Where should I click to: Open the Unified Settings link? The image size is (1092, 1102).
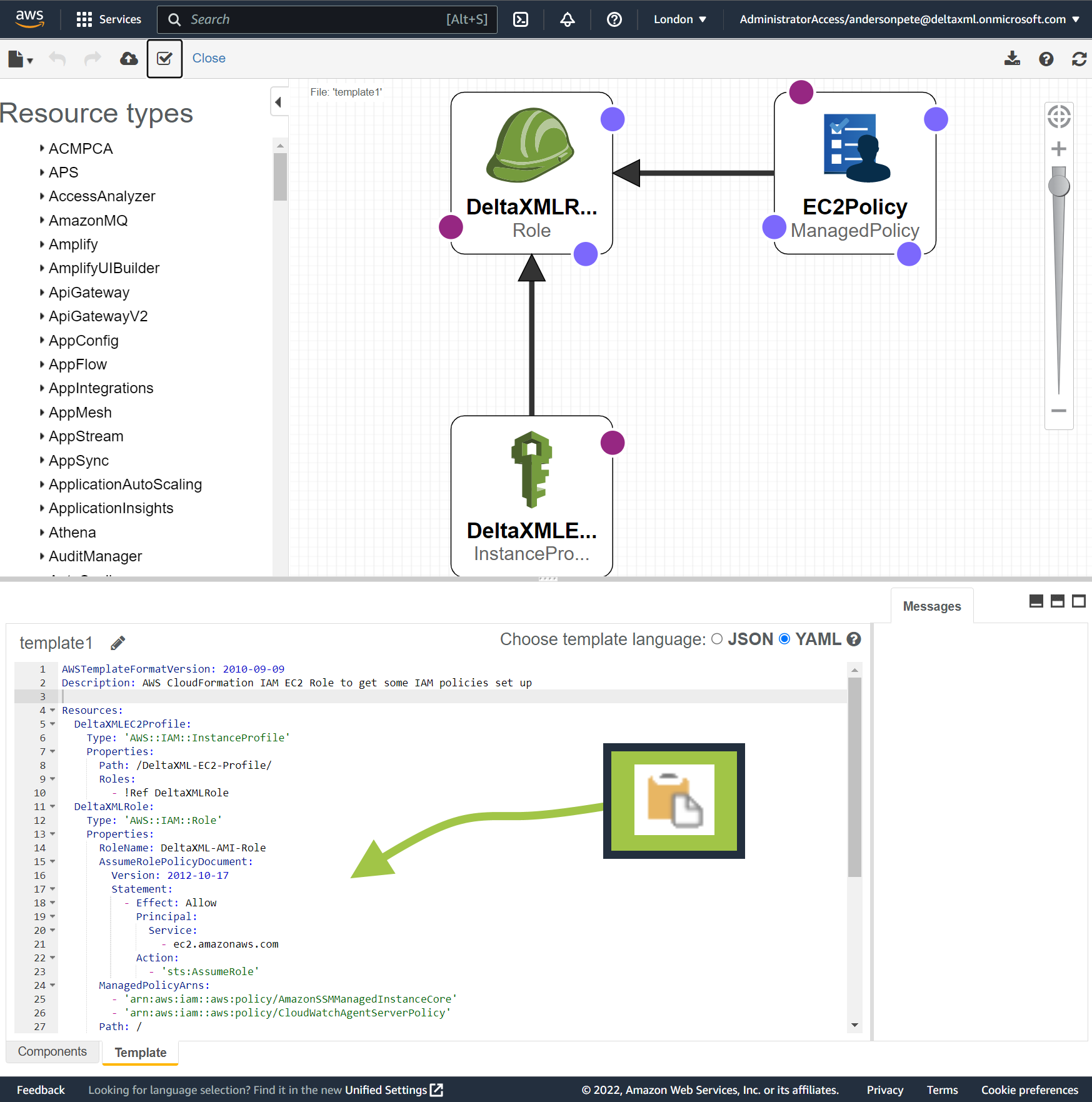coord(393,1090)
